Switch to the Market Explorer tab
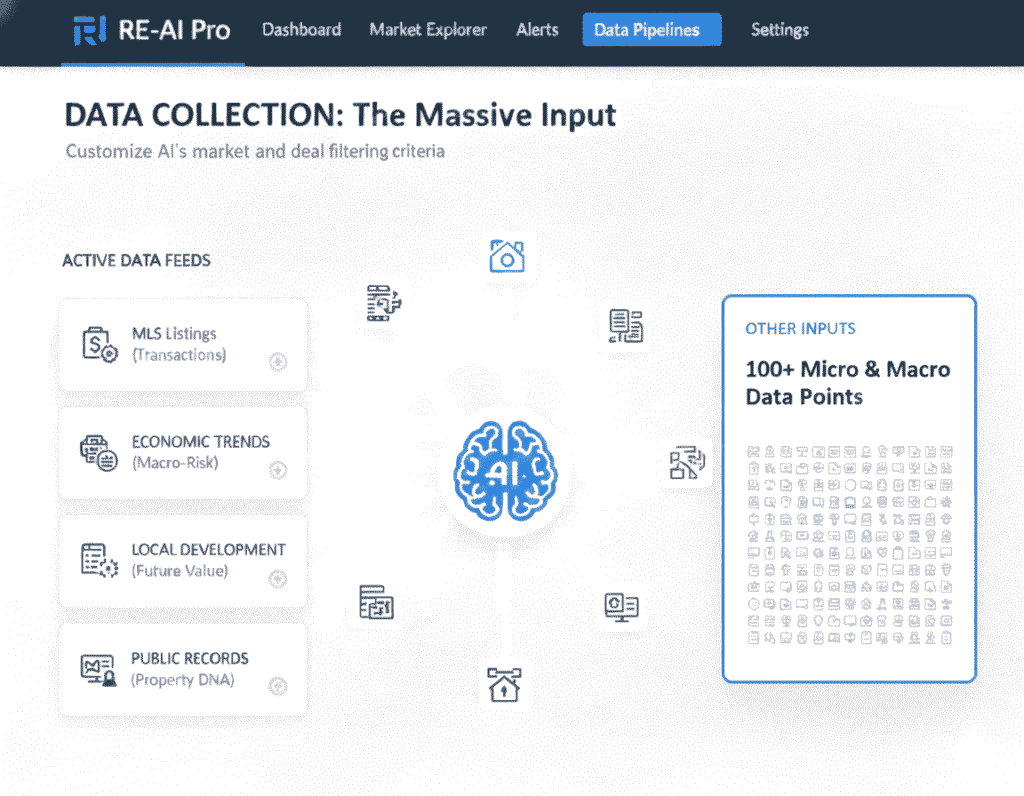Screen dimensions: 1024x796 coord(428,30)
